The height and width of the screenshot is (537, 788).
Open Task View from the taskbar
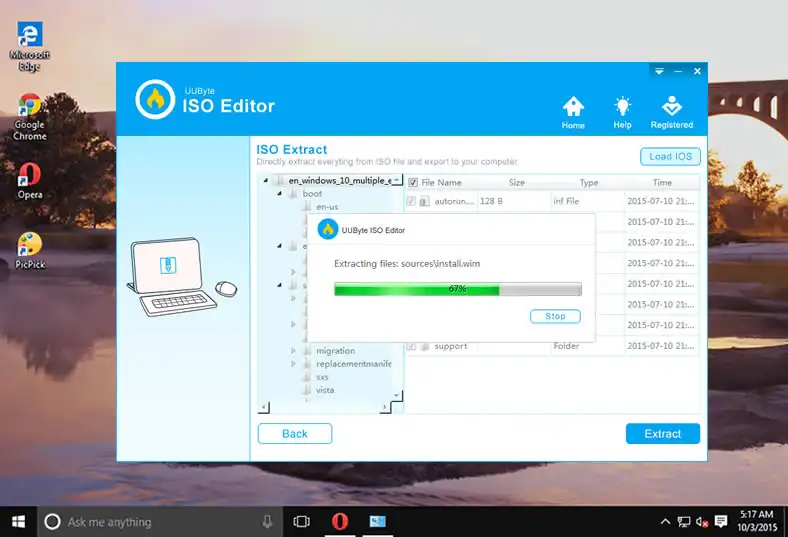[301, 522]
